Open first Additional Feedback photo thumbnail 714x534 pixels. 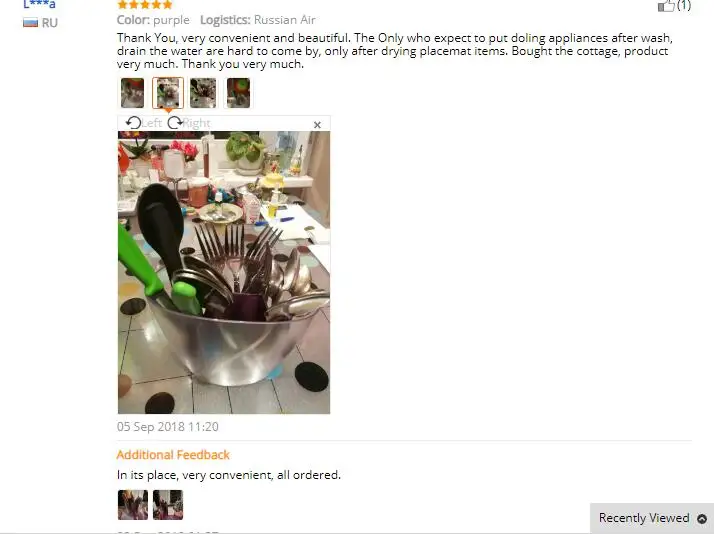click(x=133, y=505)
